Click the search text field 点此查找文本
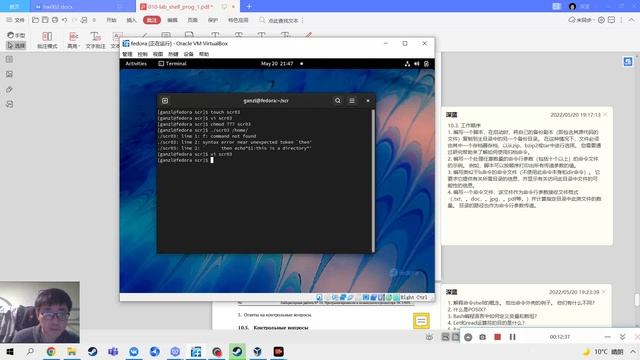The width and height of the screenshot is (640, 360). click(x=283, y=20)
